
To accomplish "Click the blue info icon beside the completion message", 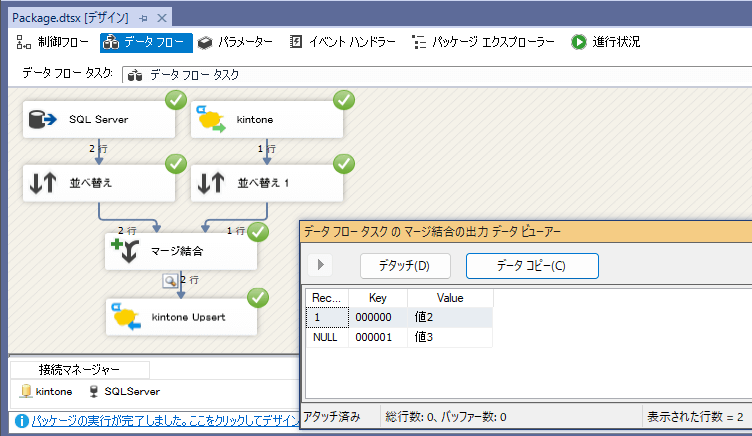I will [22, 421].
